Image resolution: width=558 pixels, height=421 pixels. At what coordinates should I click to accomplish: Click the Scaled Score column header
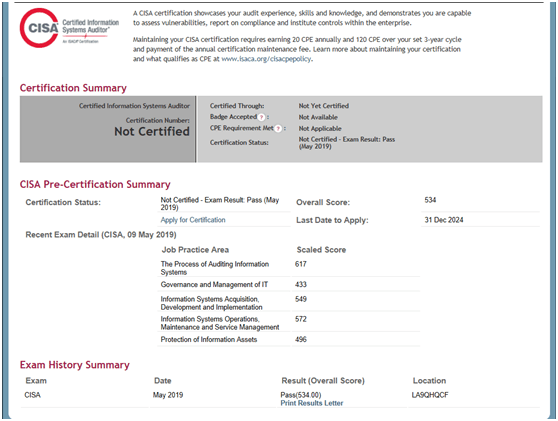321,250
